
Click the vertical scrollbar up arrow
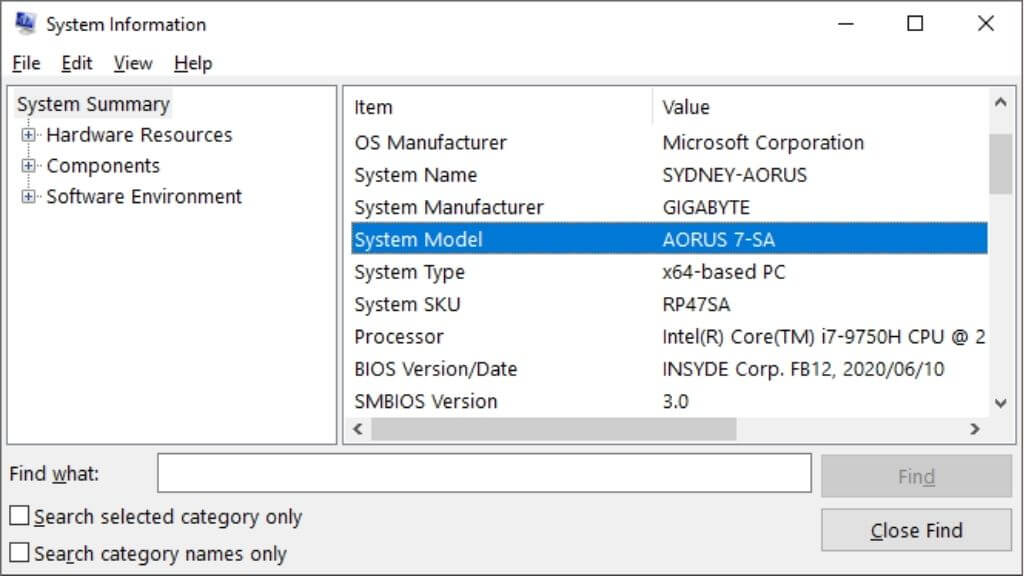[x=1000, y=103]
